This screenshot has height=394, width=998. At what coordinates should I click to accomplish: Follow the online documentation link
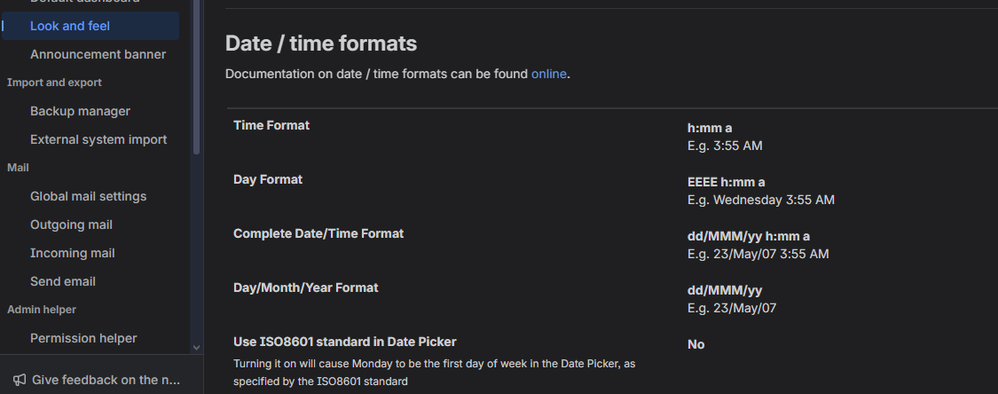[549, 74]
